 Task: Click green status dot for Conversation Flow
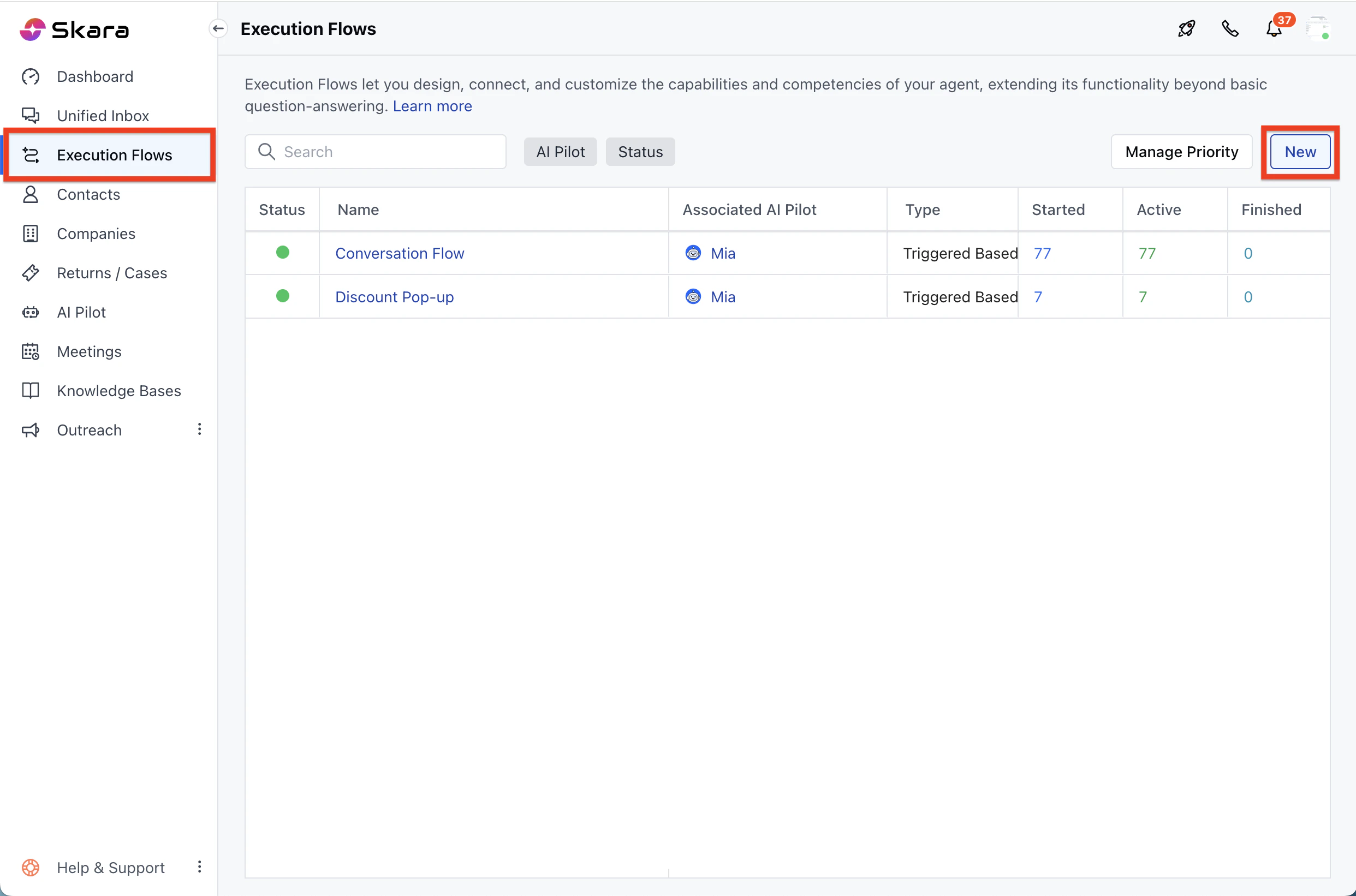click(282, 253)
